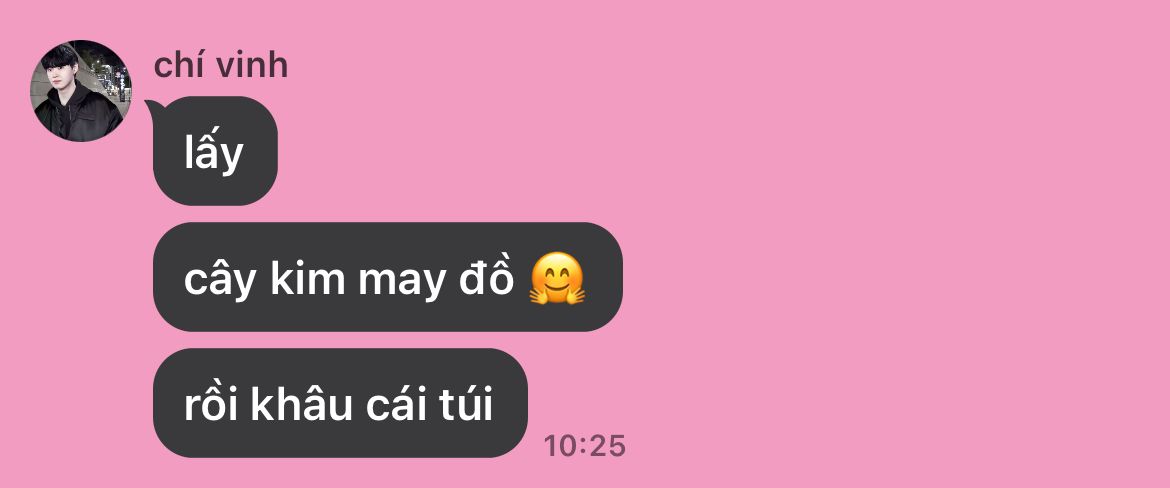Select the "cây kim may đồ" message bubble
Image resolution: width=1170 pixels, height=488 pixels.
[387, 277]
